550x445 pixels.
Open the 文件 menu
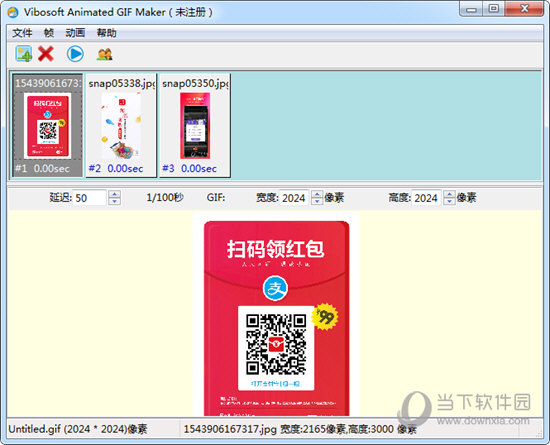(22, 33)
